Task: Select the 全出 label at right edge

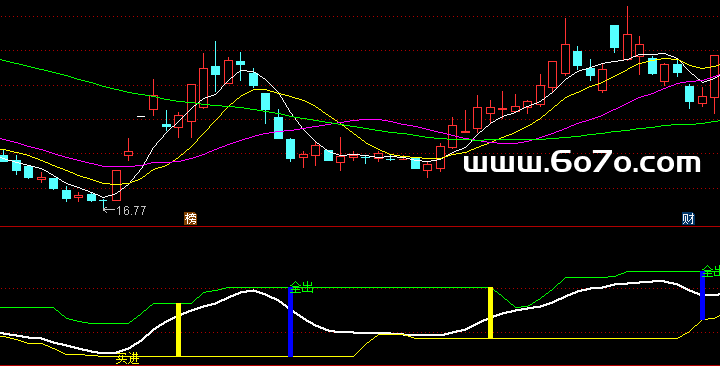Action: click(x=711, y=271)
